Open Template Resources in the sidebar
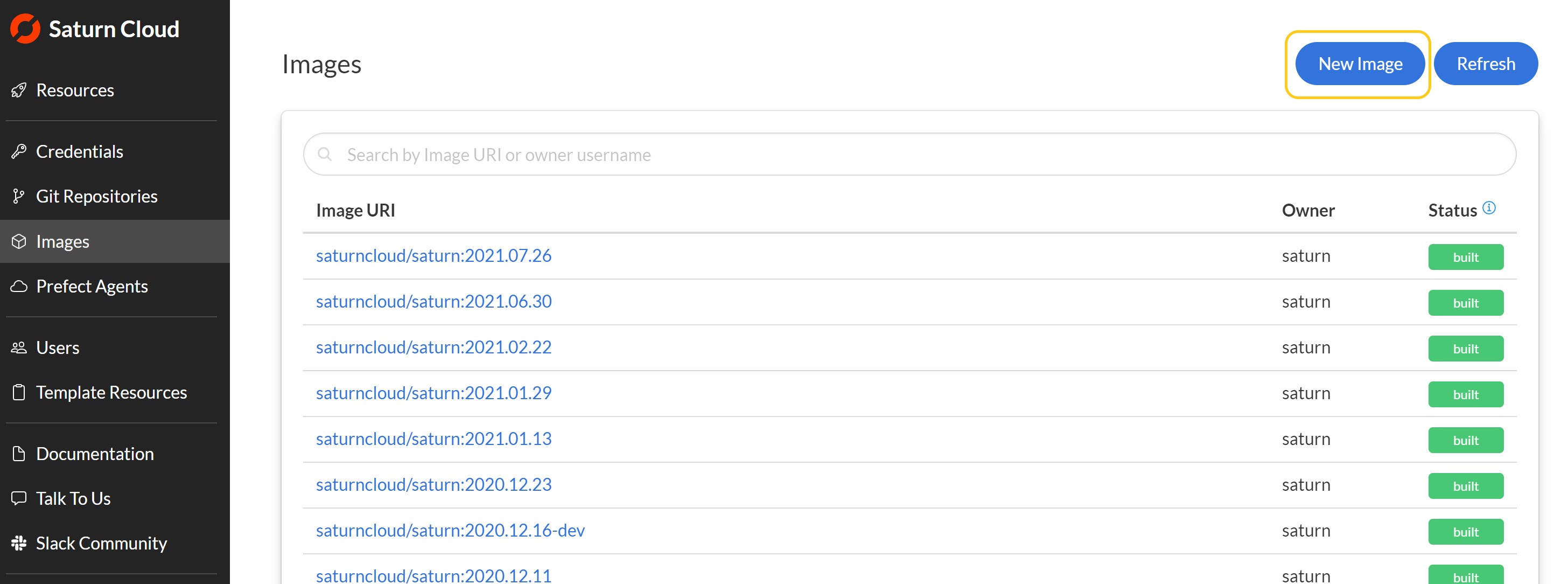 click(111, 392)
